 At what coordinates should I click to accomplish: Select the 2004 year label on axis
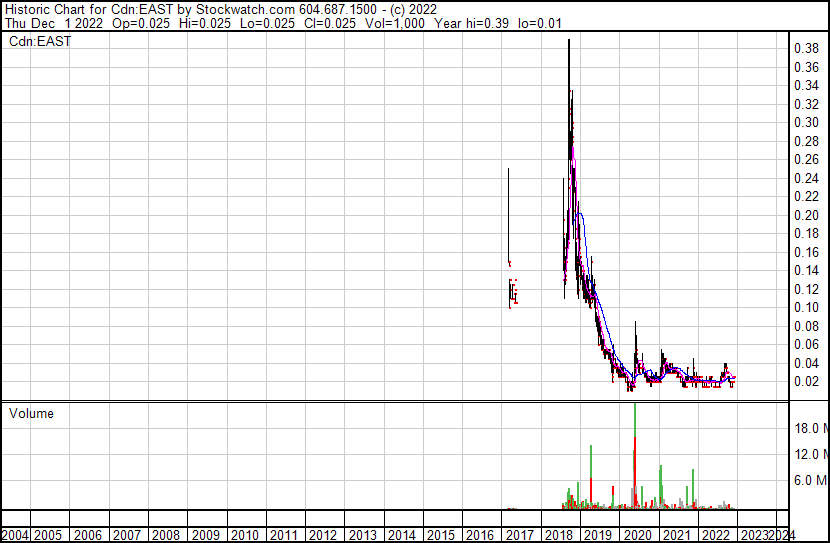[x=15, y=535]
